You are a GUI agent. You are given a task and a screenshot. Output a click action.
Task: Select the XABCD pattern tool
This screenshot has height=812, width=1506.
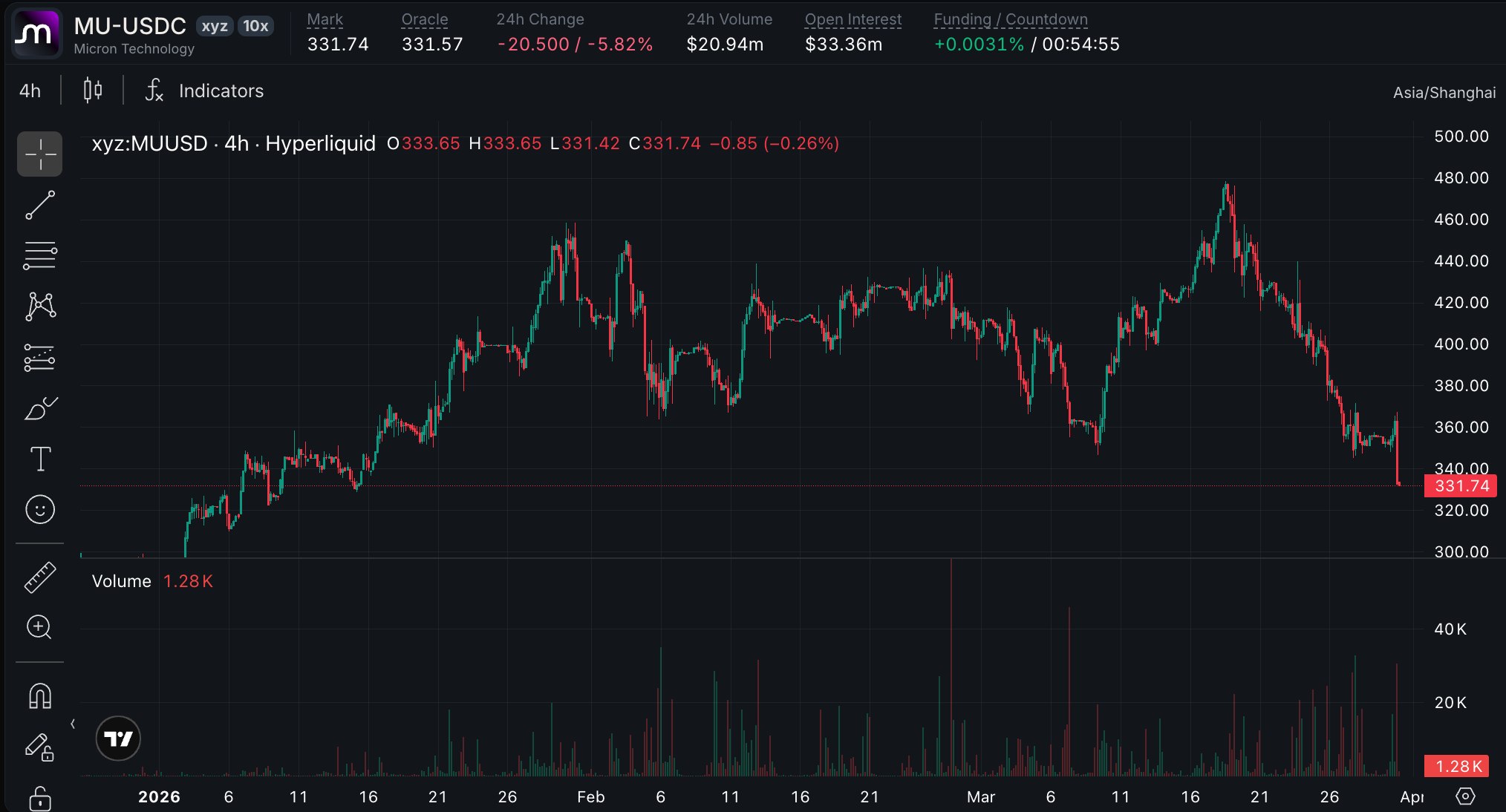[40, 306]
